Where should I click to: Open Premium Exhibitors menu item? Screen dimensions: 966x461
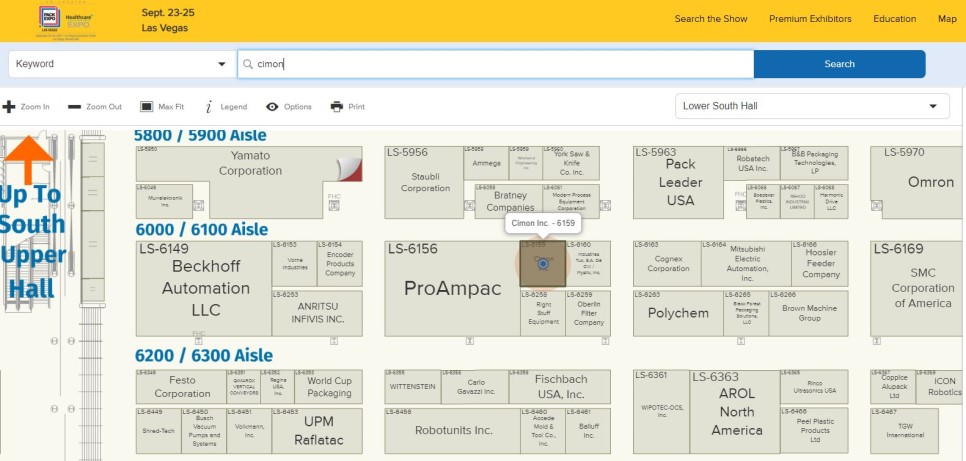point(810,19)
